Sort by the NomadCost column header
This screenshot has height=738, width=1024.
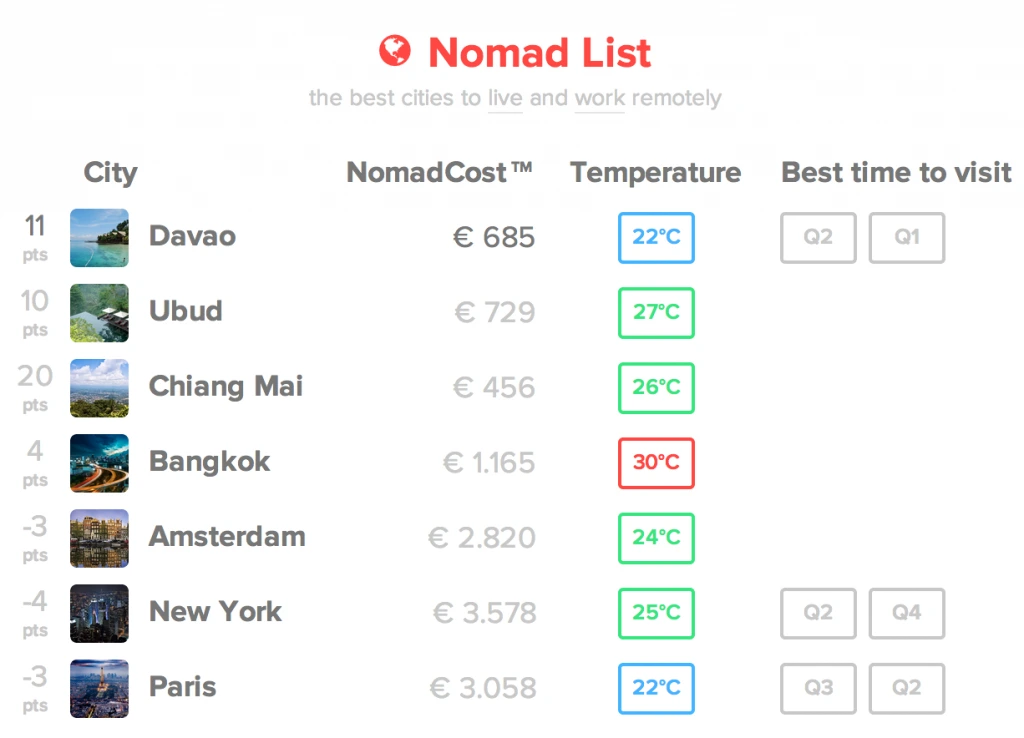pos(439,172)
